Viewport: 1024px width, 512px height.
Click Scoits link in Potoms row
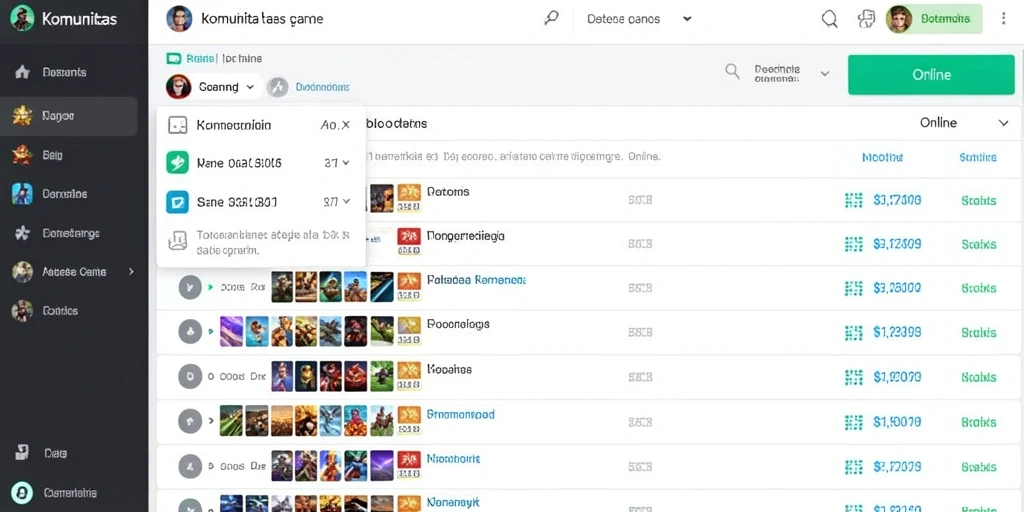(x=978, y=200)
